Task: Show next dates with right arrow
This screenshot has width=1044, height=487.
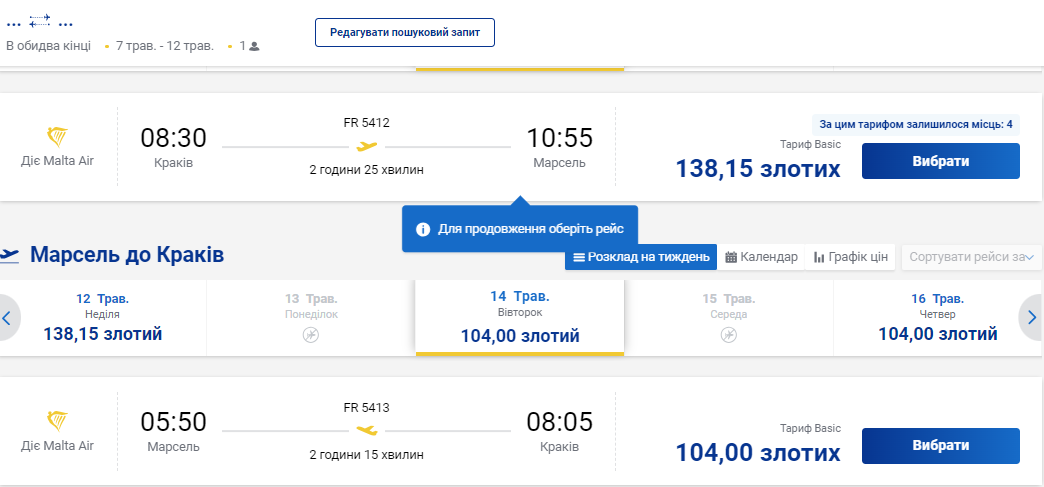Action: point(1032,318)
